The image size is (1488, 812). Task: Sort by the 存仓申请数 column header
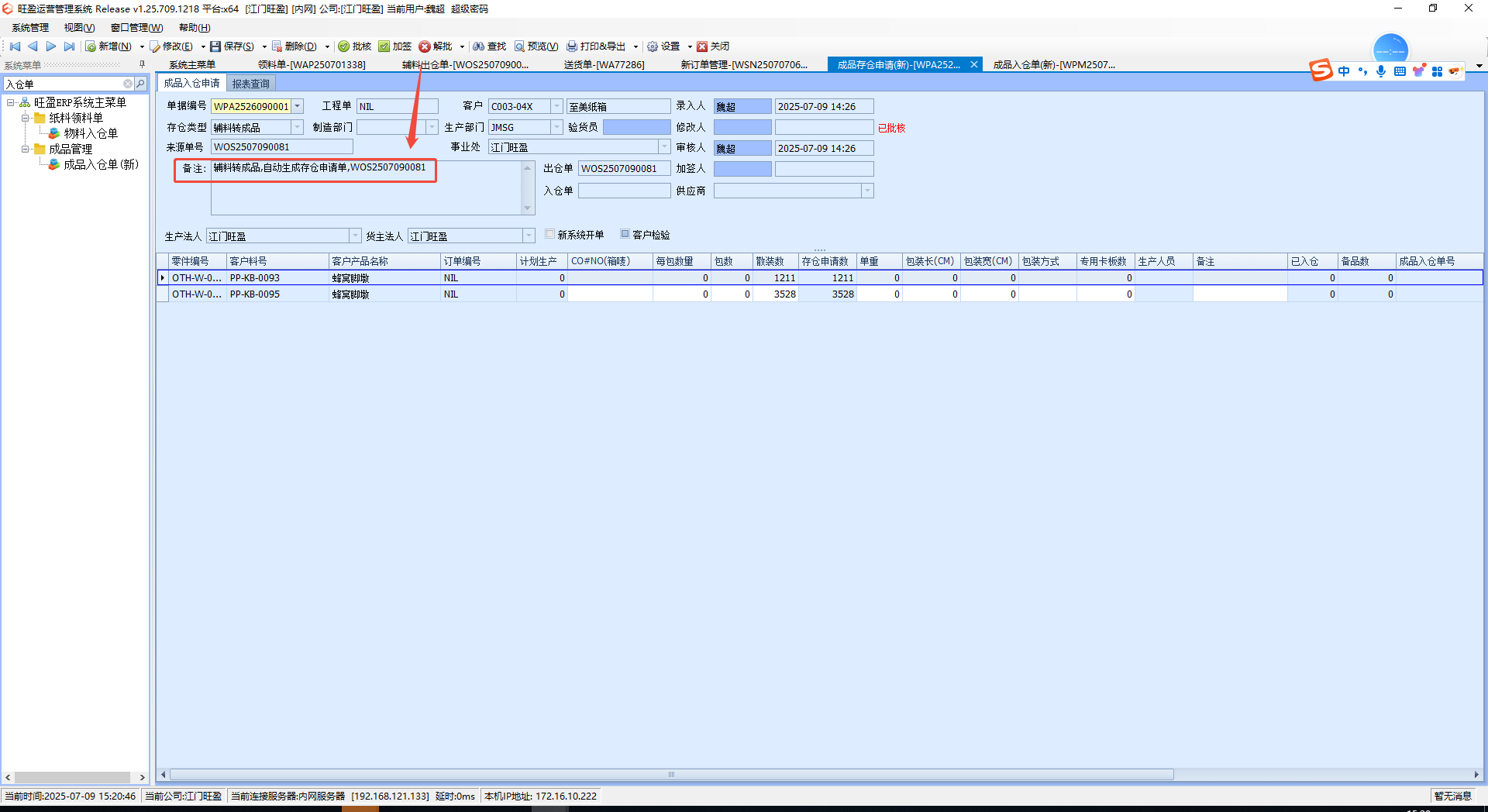pyautogui.click(x=828, y=261)
